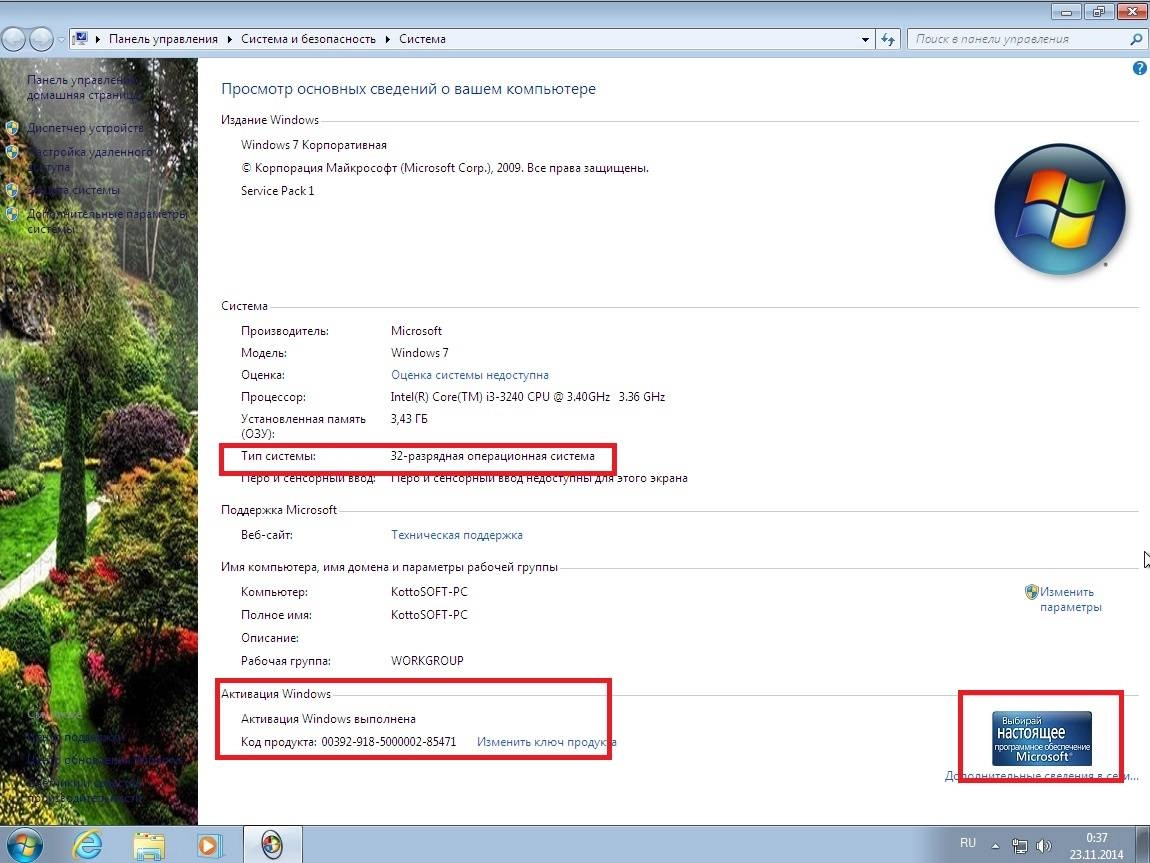Close the System window
Screen dimensions: 1150x863
tap(1132, 11)
